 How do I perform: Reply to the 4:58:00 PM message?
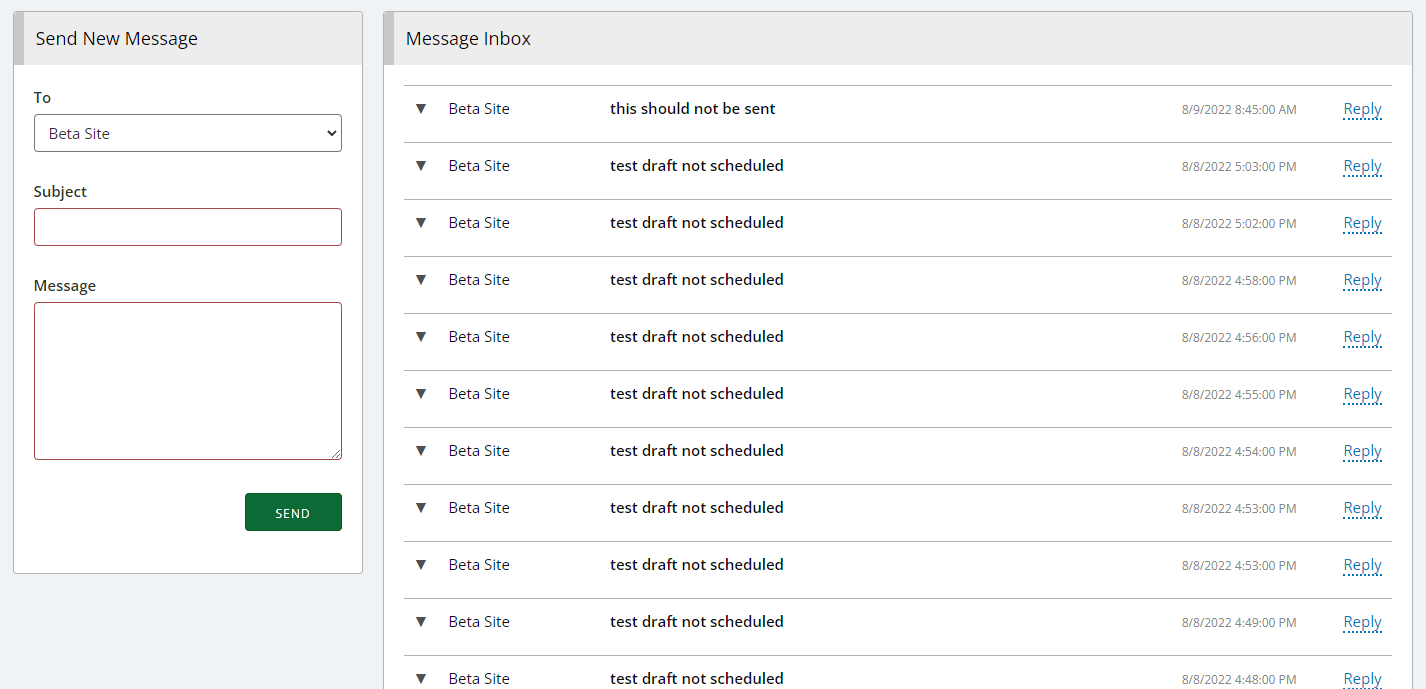pos(1362,280)
